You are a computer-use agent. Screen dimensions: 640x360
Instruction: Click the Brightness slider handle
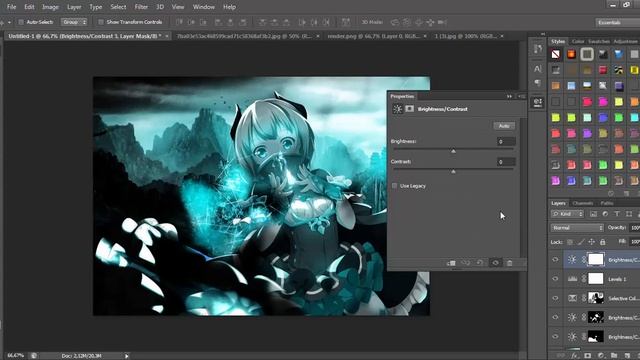(x=453, y=151)
